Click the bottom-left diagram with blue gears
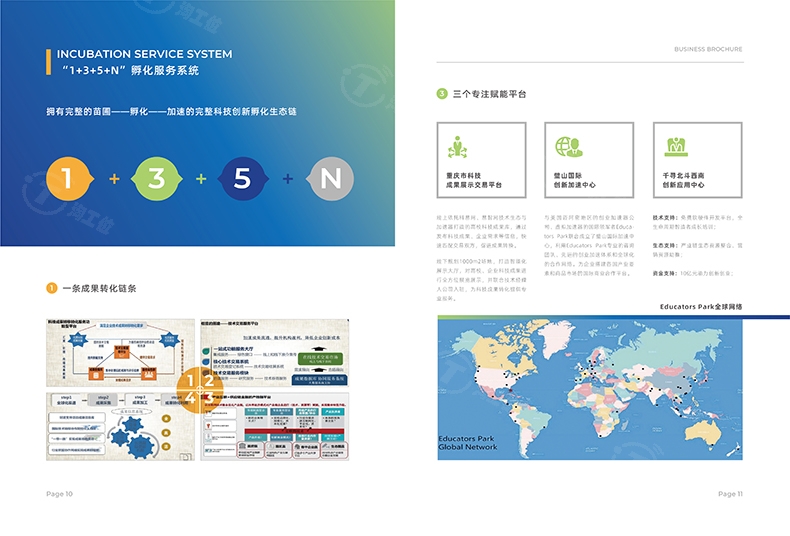 coord(119,426)
